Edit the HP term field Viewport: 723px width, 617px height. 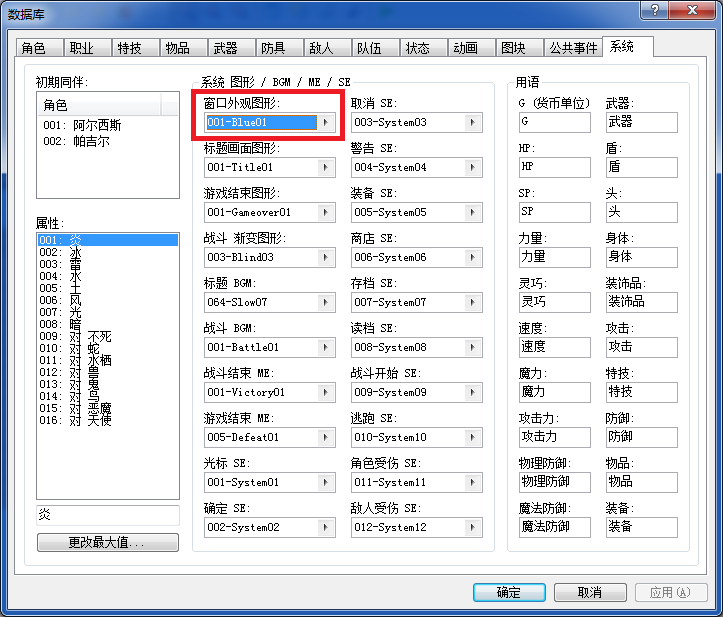click(x=555, y=167)
